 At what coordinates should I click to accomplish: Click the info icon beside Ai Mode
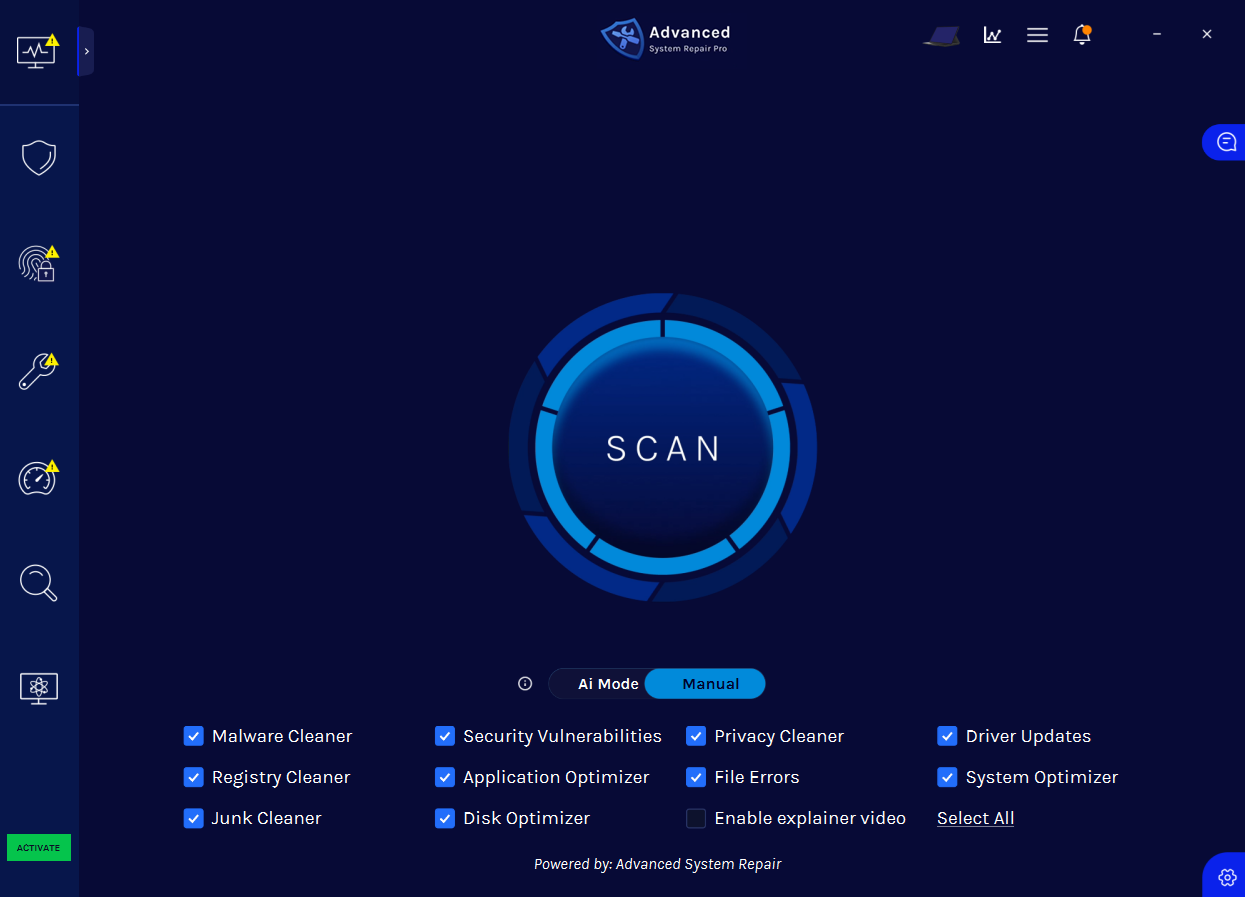[525, 684]
